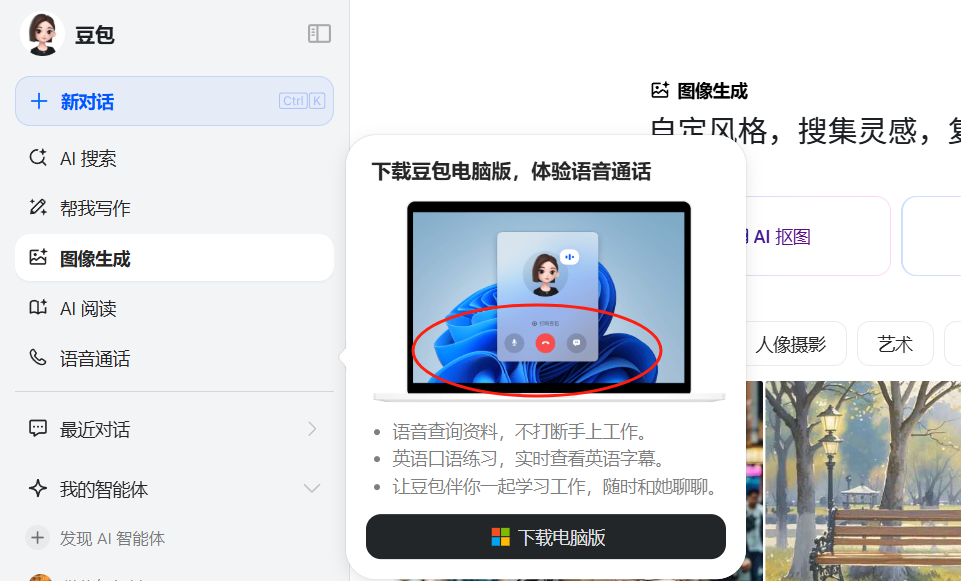Image resolution: width=961 pixels, height=581 pixels.
Task: Open 帮我写作 in the sidebar
Action: pos(174,208)
